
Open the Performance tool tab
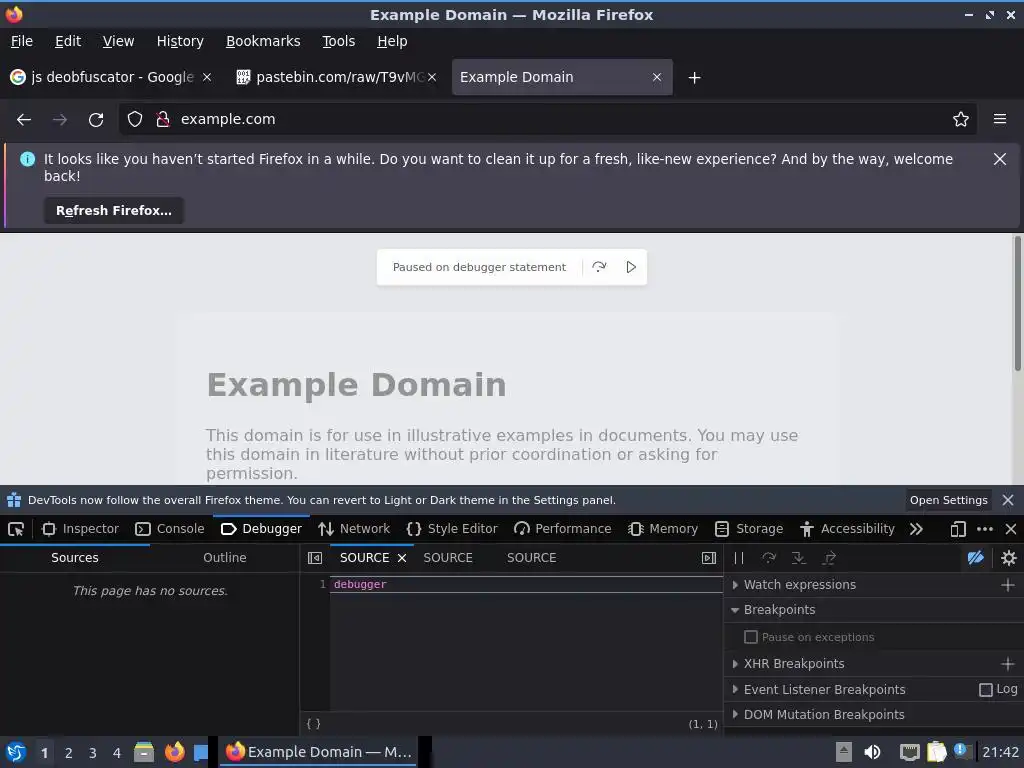563,529
